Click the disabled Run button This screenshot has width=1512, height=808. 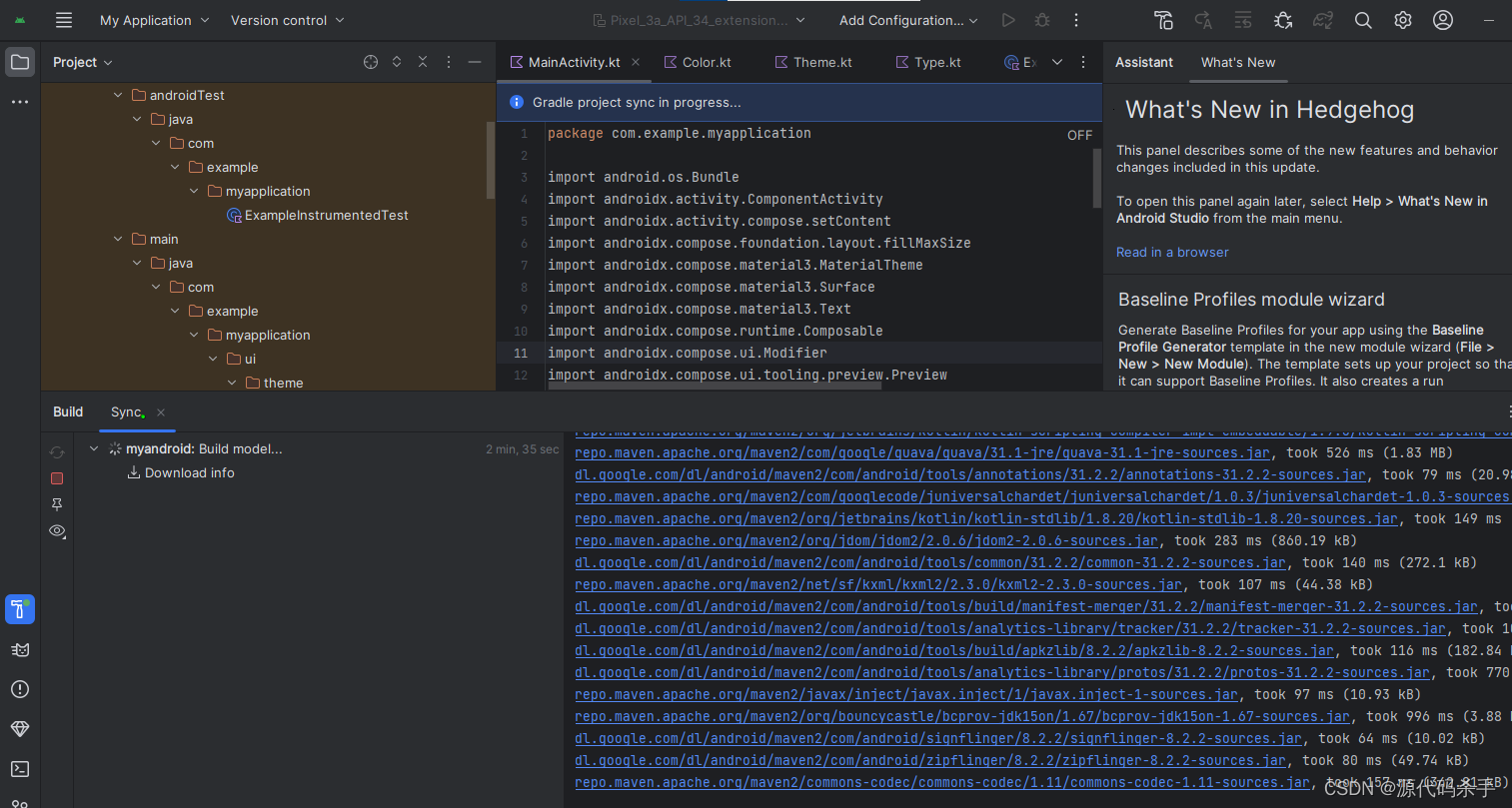pyautogui.click(x=1008, y=20)
